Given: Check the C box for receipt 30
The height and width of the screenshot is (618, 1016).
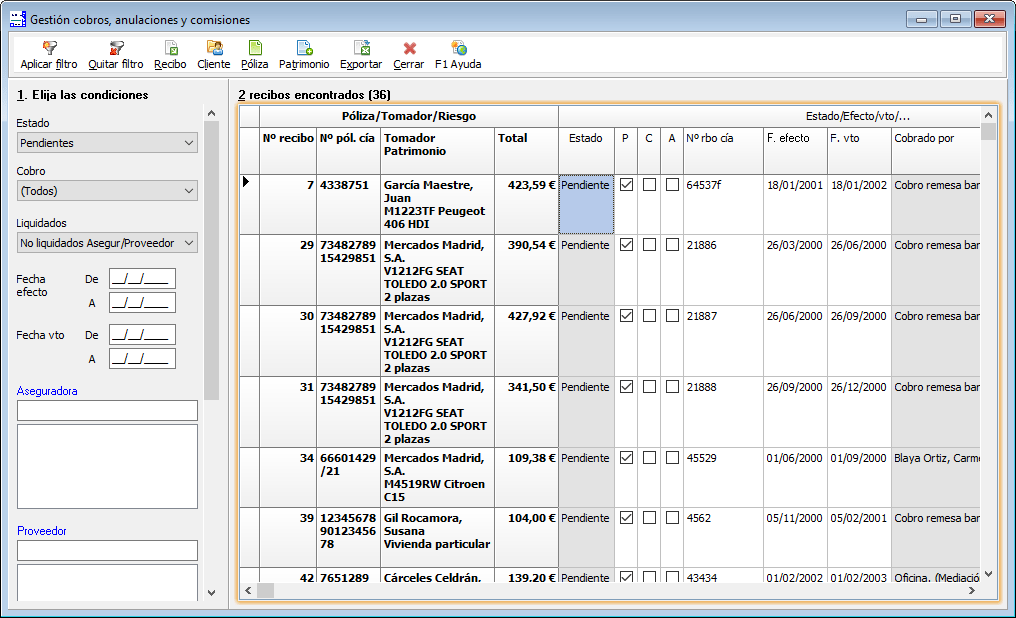Looking at the screenshot, I should (x=649, y=315).
